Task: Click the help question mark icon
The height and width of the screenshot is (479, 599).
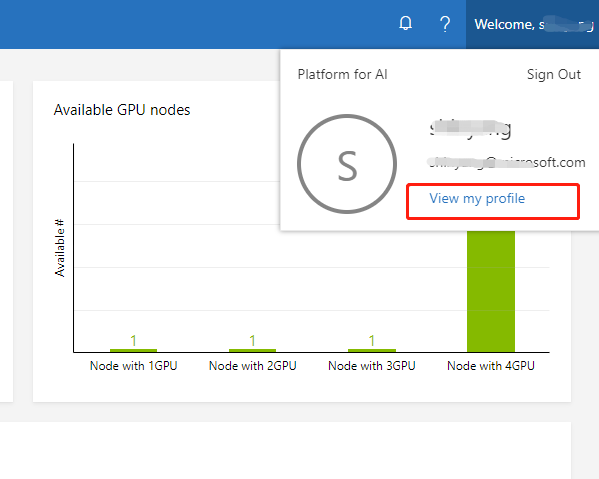Action: pyautogui.click(x=445, y=24)
